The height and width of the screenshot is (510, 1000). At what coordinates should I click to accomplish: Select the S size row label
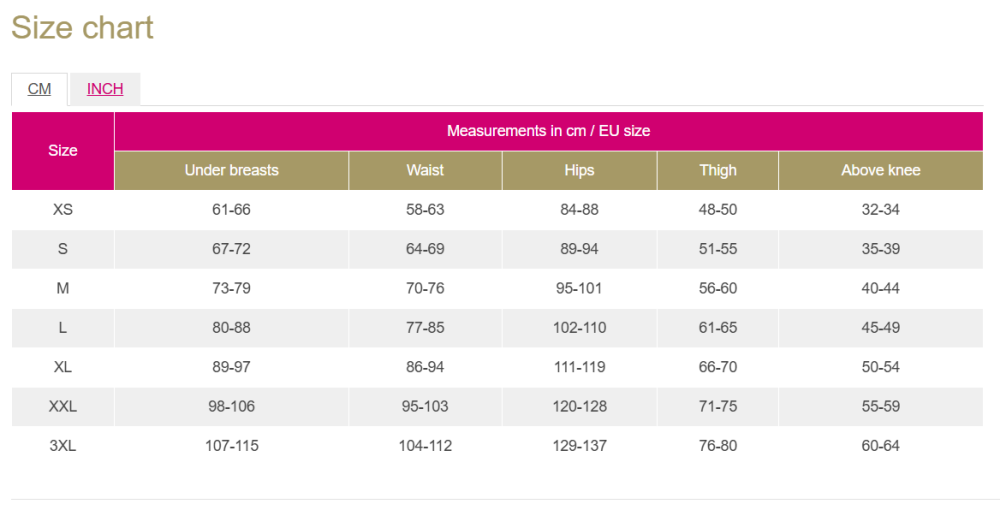coord(62,249)
